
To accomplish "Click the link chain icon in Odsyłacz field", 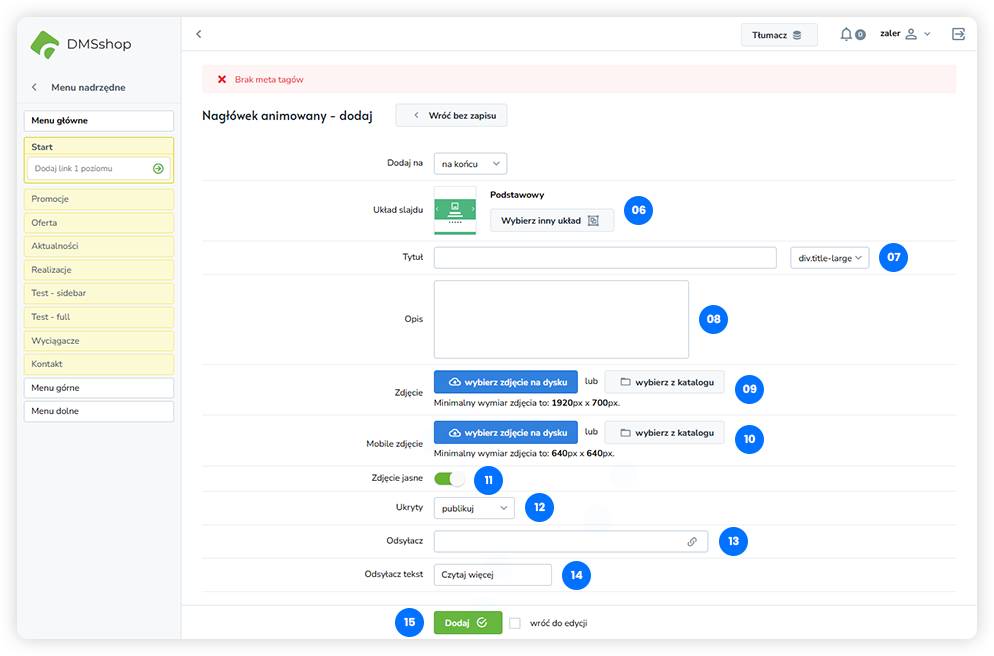I will click(x=692, y=541).
